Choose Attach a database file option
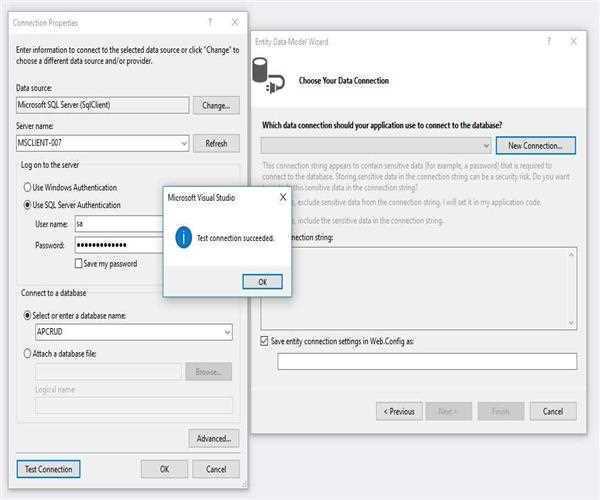Screen dimensions: 600x500 [x=27, y=353]
